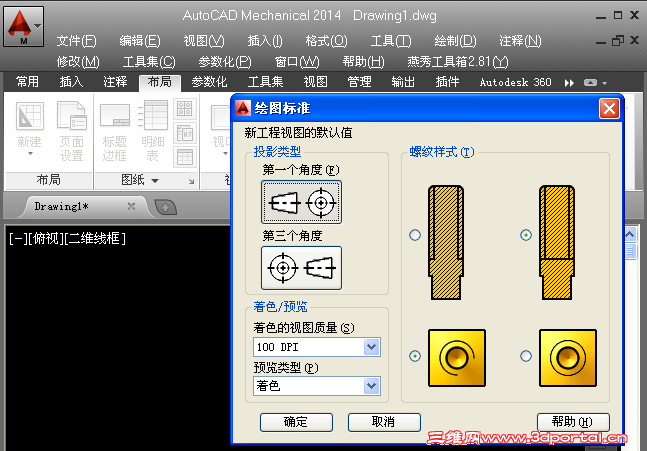Click the top right thread section thumbnail
647x451 pixels.
click(557, 243)
